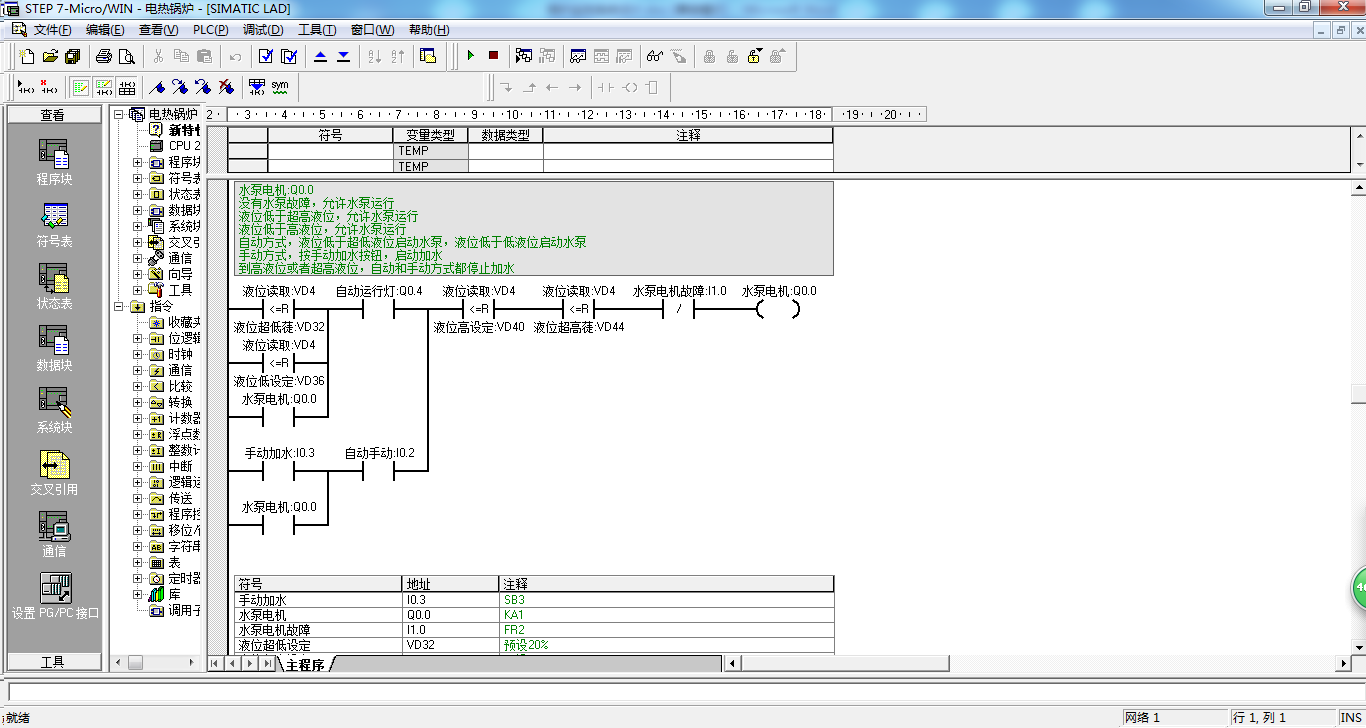
Task: Click the Print toolbar icon
Action: (103, 56)
